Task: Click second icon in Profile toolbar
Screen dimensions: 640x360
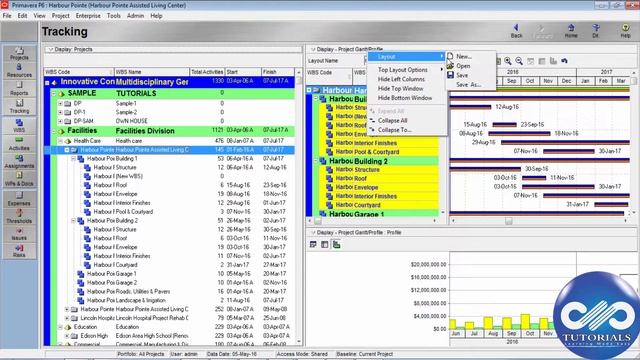Action: click(324, 244)
